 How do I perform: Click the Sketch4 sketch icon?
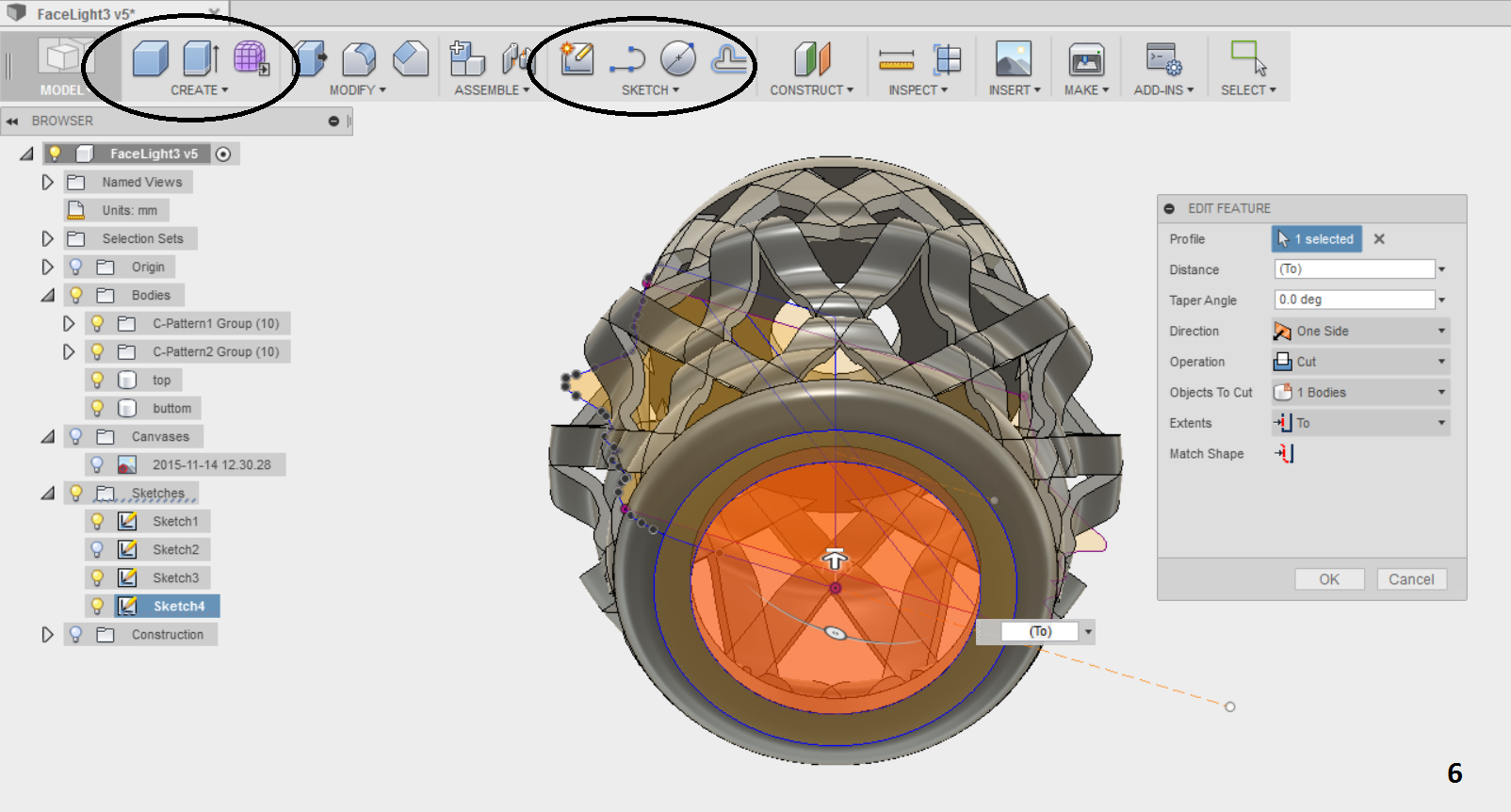coord(127,606)
